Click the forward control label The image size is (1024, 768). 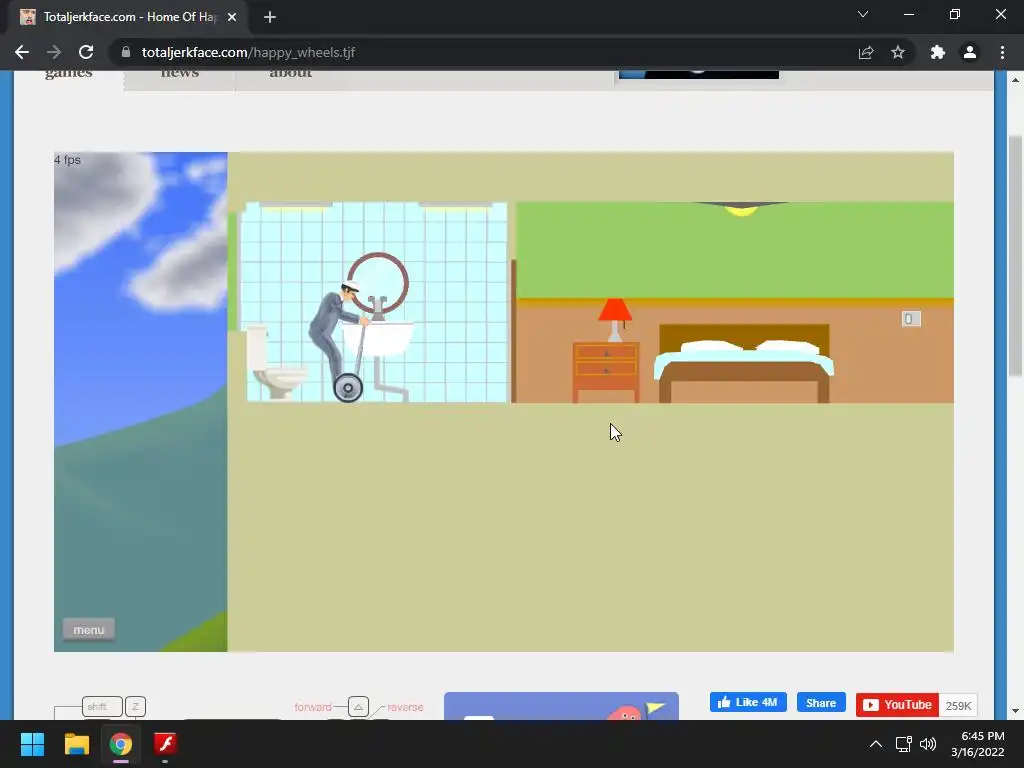tap(313, 707)
